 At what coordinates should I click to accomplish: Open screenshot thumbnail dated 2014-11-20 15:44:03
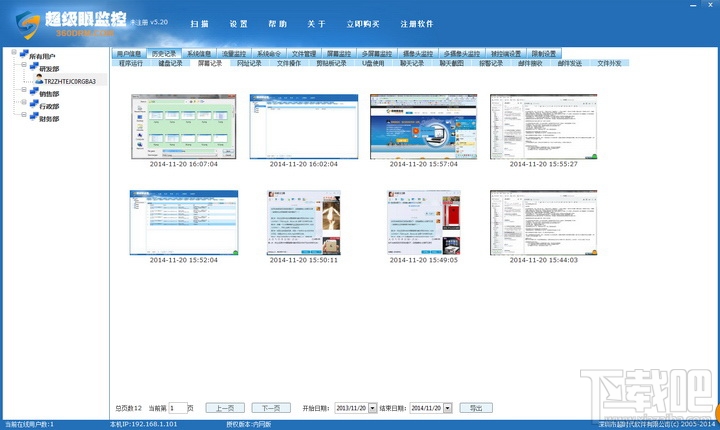tap(544, 223)
